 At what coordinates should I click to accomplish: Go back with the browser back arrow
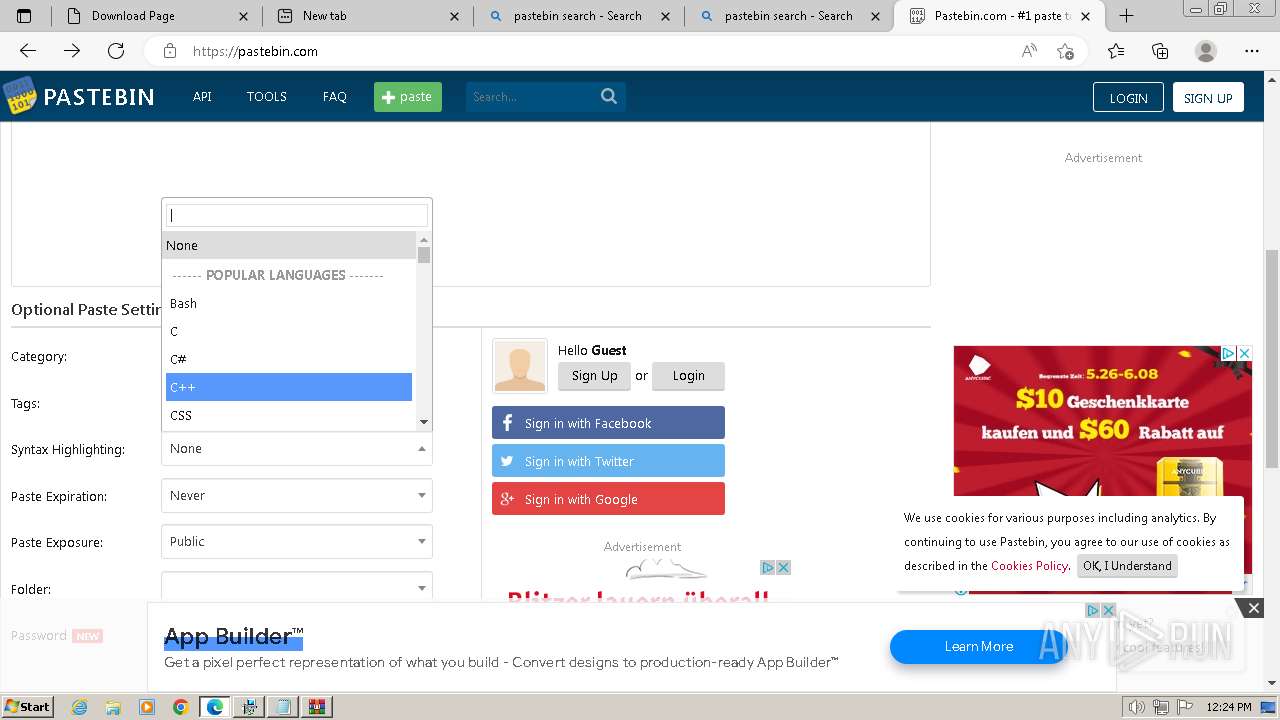coord(28,51)
